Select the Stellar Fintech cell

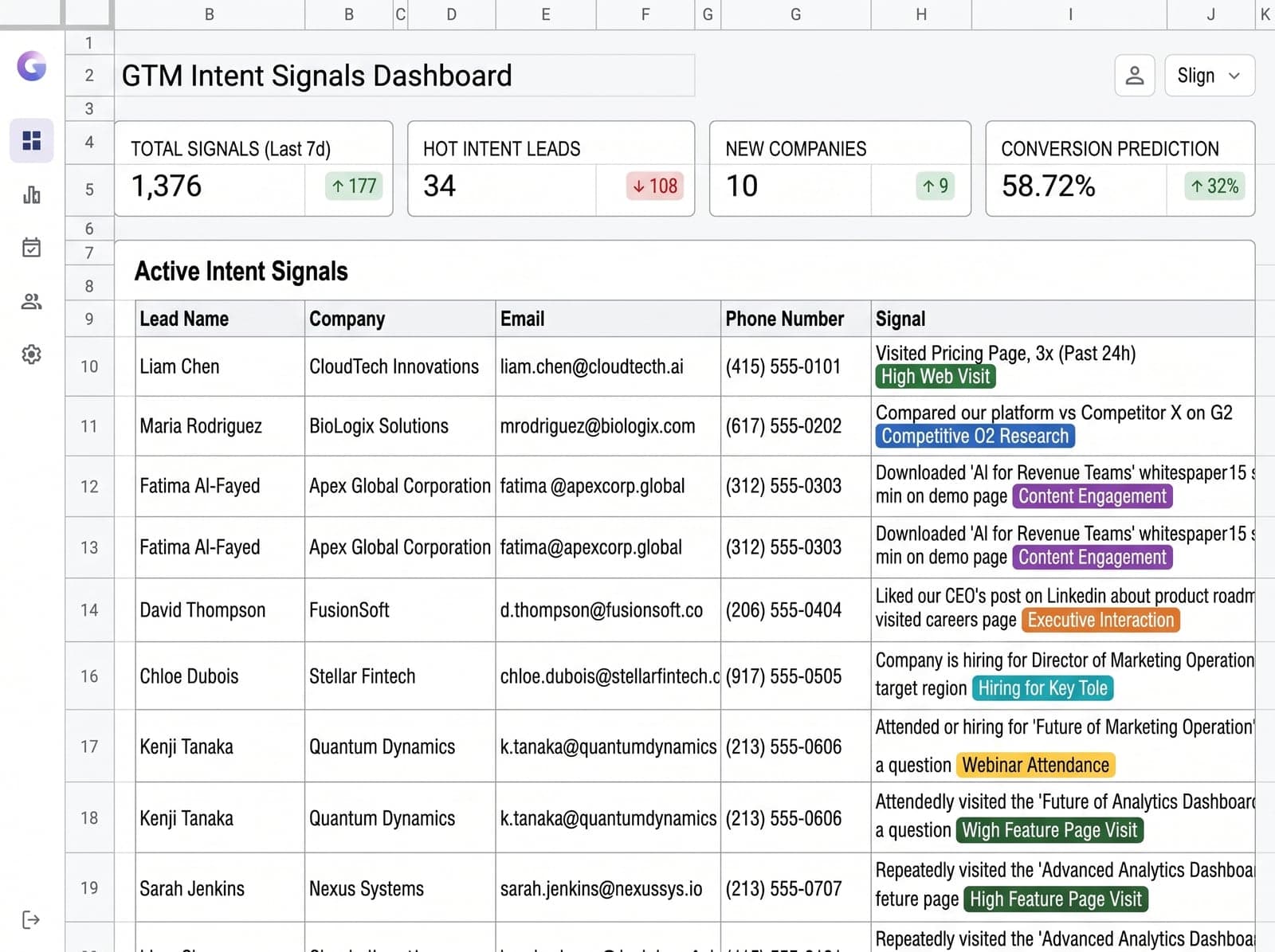pyautogui.click(x=400, y=676)
